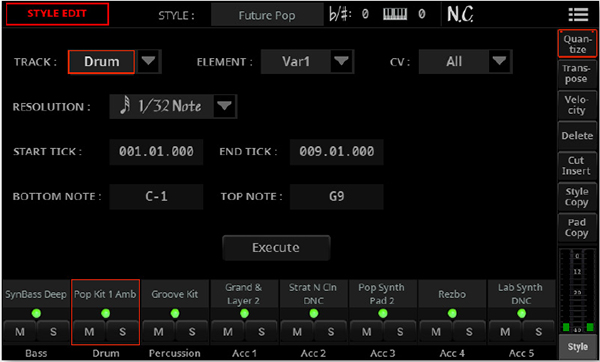
Task: Solo the Acc 5 track
Action: [x=538, y=331]
